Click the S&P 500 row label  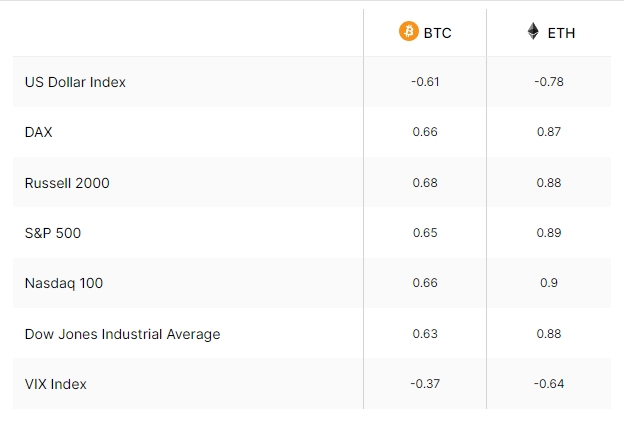(x=53, y=233)
